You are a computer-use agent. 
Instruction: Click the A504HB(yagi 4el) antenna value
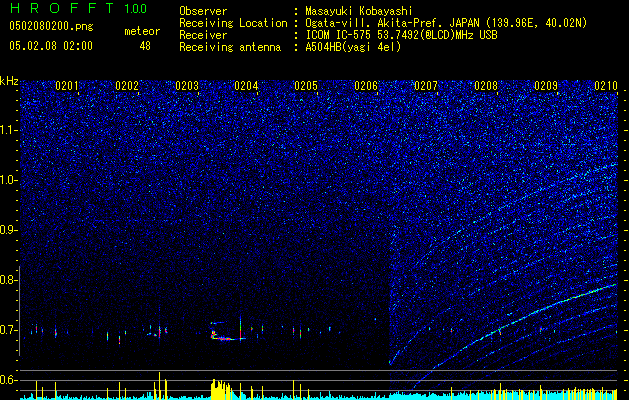(x=353, y=47)
